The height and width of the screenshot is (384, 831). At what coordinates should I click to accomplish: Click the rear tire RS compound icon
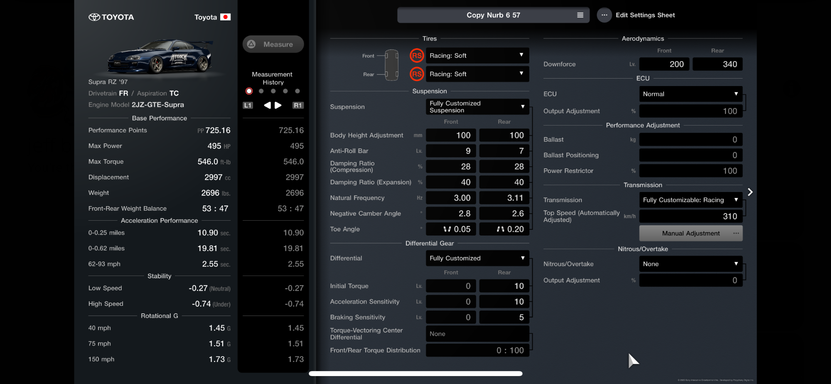coord(417,74)
